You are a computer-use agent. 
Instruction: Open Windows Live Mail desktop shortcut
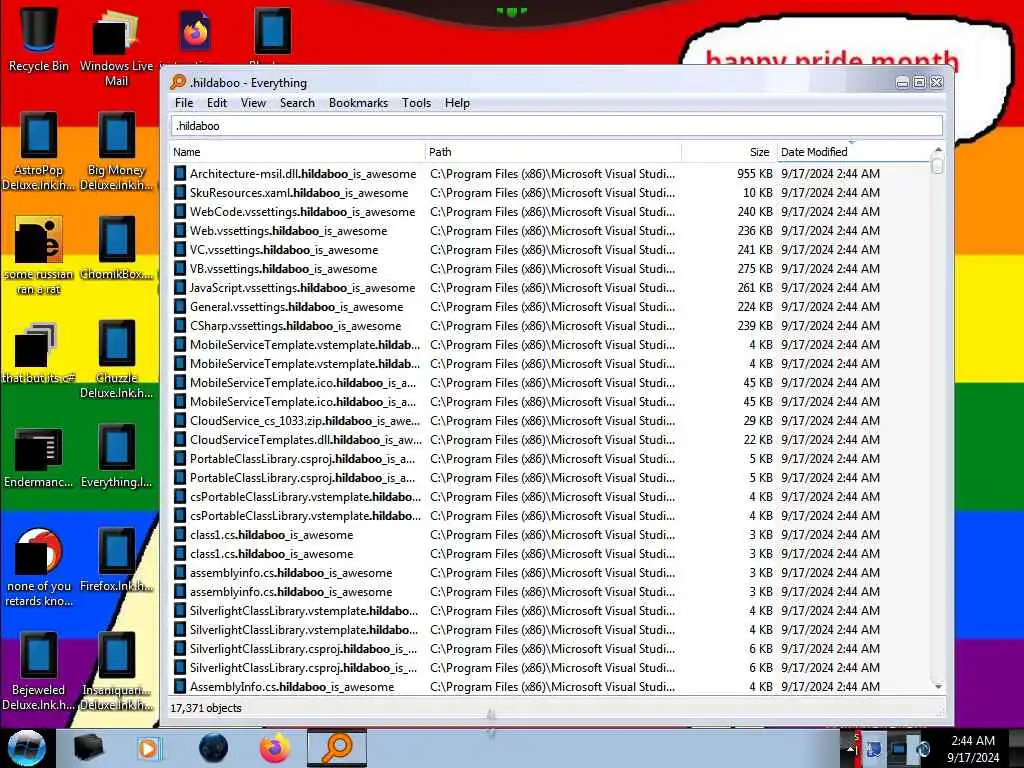tap(116, 49)
